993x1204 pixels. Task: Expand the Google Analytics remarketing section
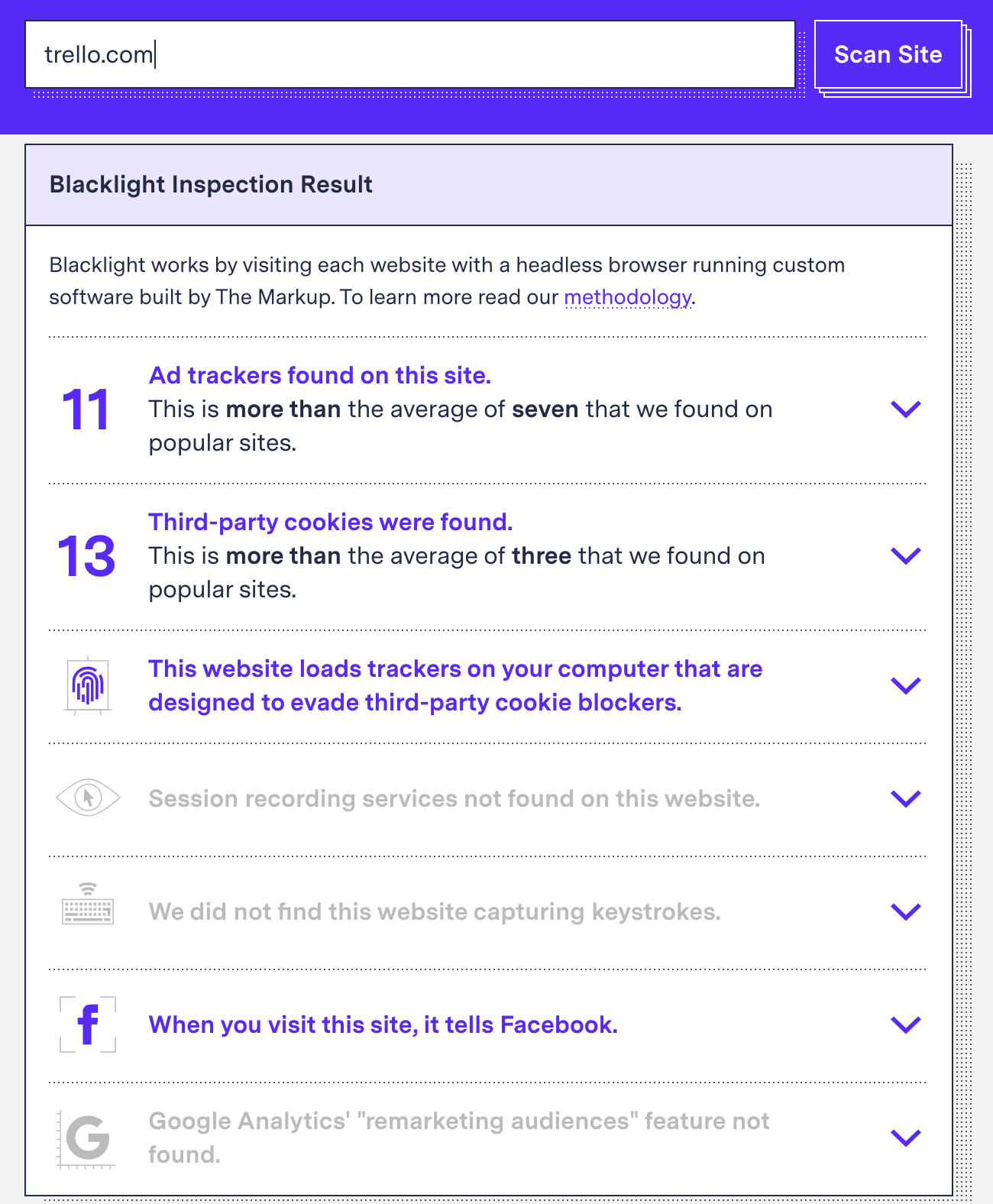click(x=906, y=1138)
